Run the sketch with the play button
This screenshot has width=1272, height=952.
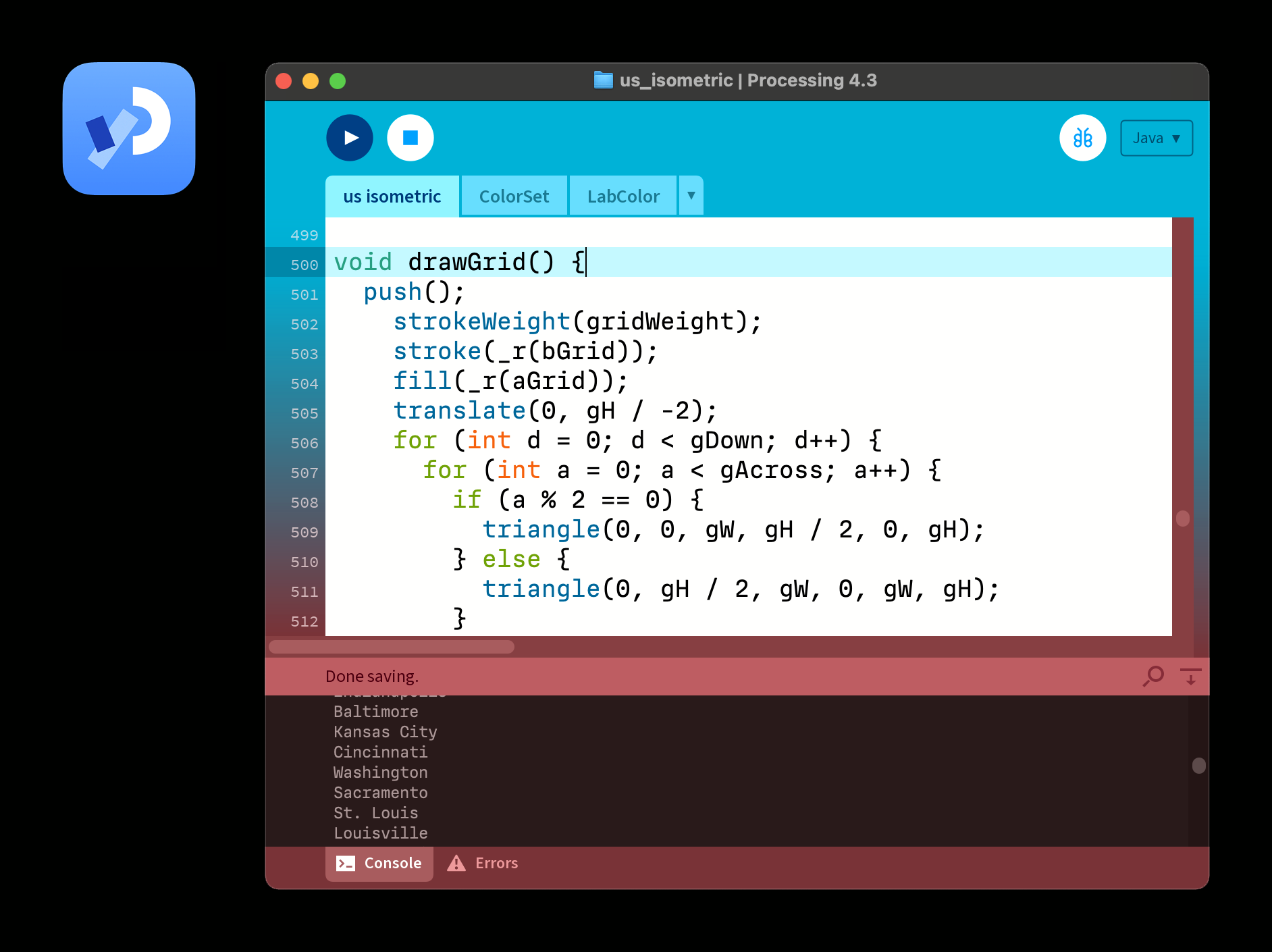pos(350,138)
